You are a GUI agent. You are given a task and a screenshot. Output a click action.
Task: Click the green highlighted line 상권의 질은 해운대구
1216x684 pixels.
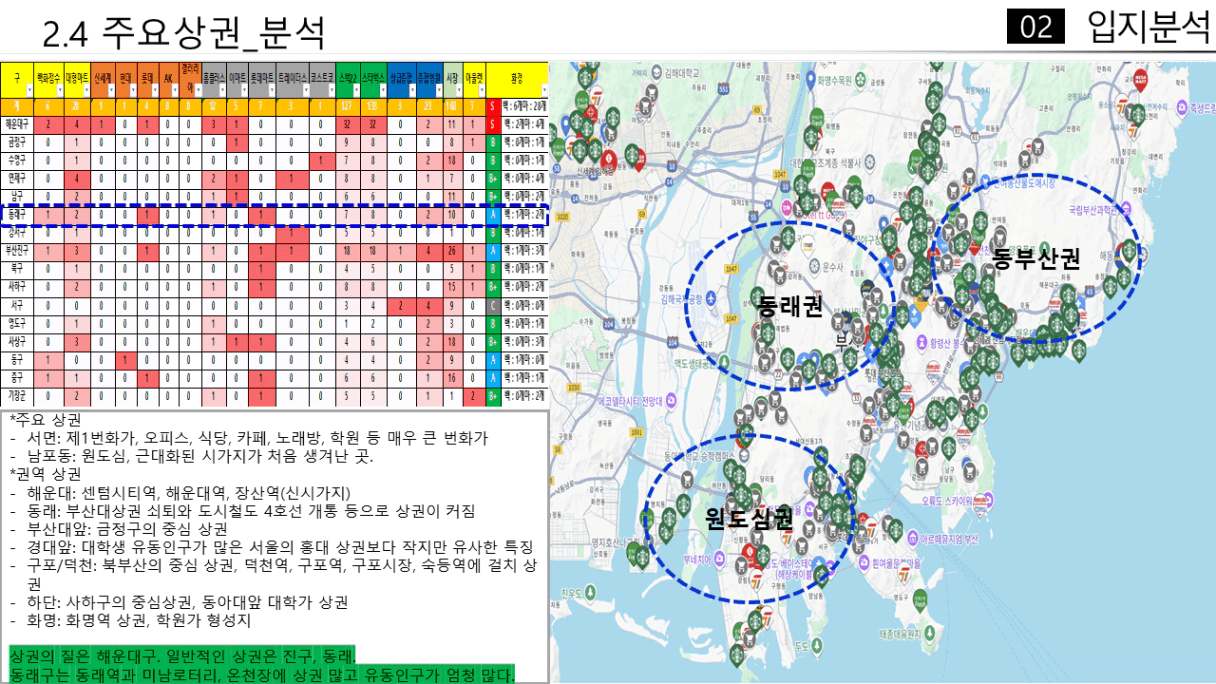pos(183,657)
